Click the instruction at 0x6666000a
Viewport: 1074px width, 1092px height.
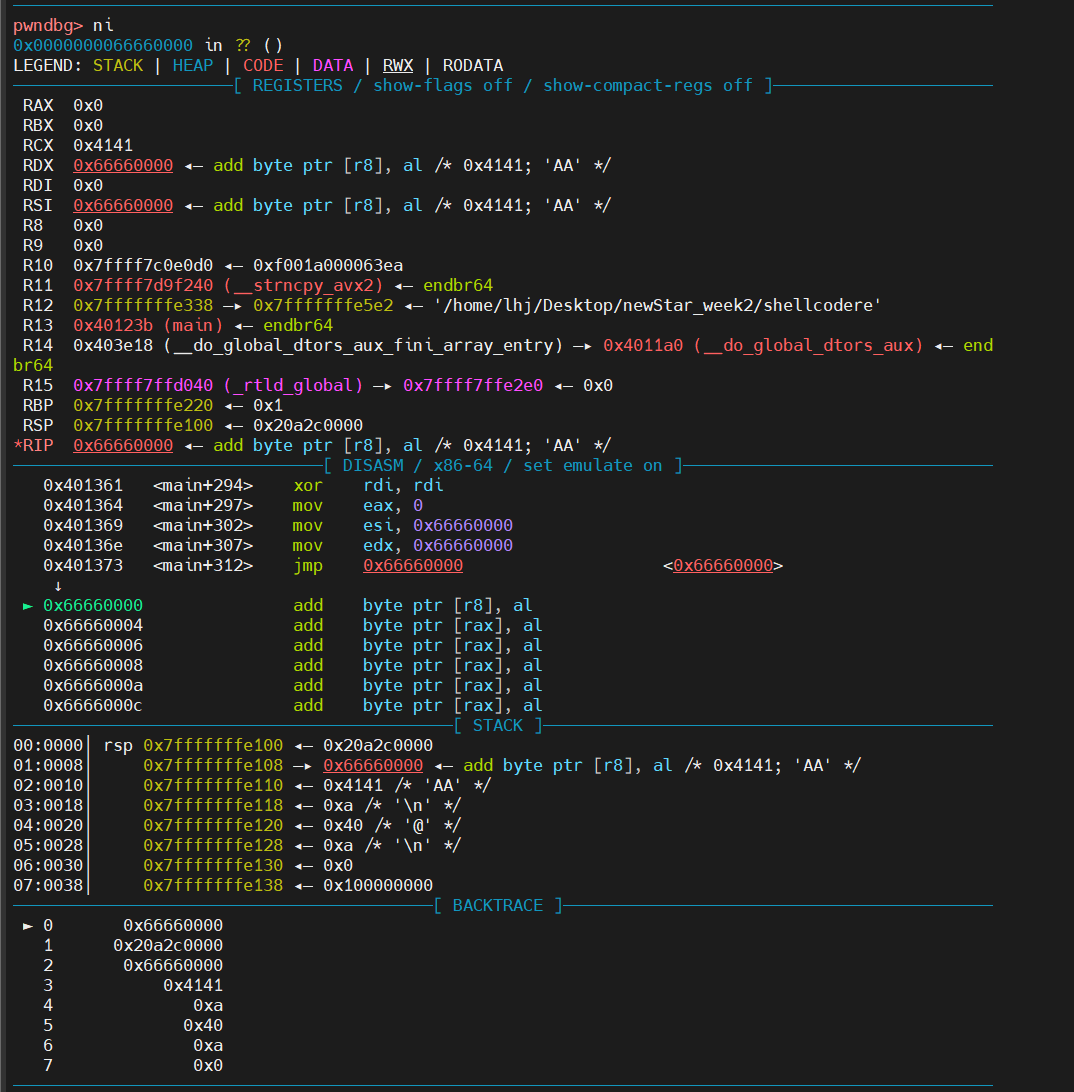click(x=293, y=686)
